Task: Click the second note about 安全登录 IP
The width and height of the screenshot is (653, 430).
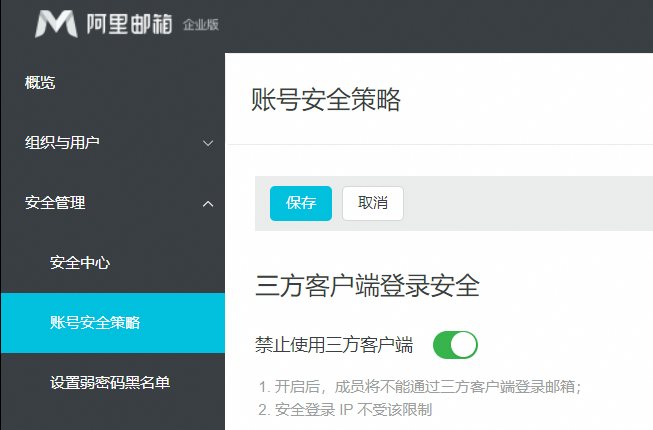Action: point(345,410)
